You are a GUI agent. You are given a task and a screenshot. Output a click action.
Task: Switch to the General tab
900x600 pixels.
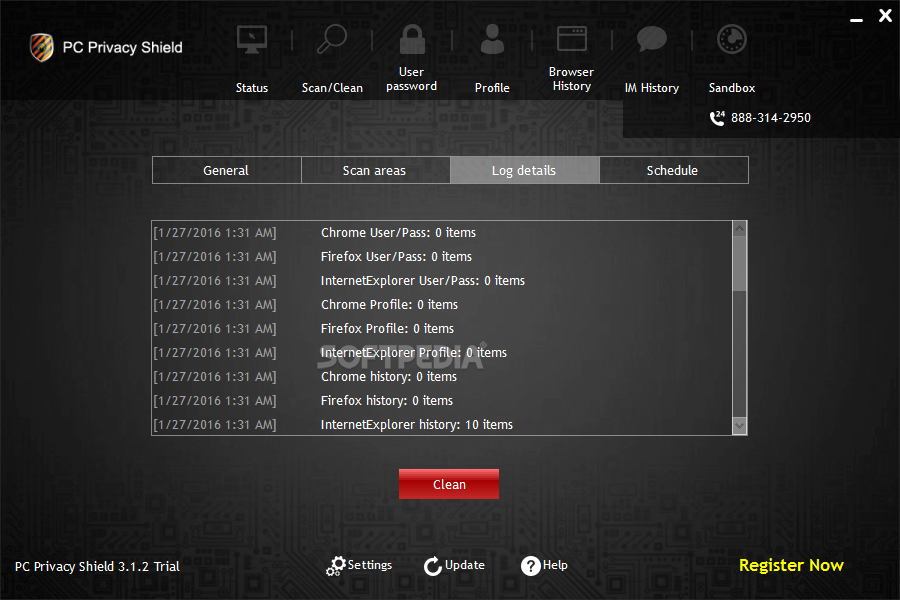pos(227,171)
